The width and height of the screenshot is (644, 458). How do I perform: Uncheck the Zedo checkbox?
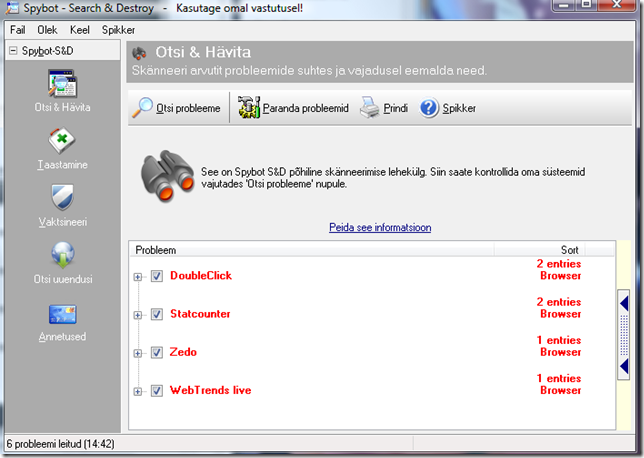(156, 352)
